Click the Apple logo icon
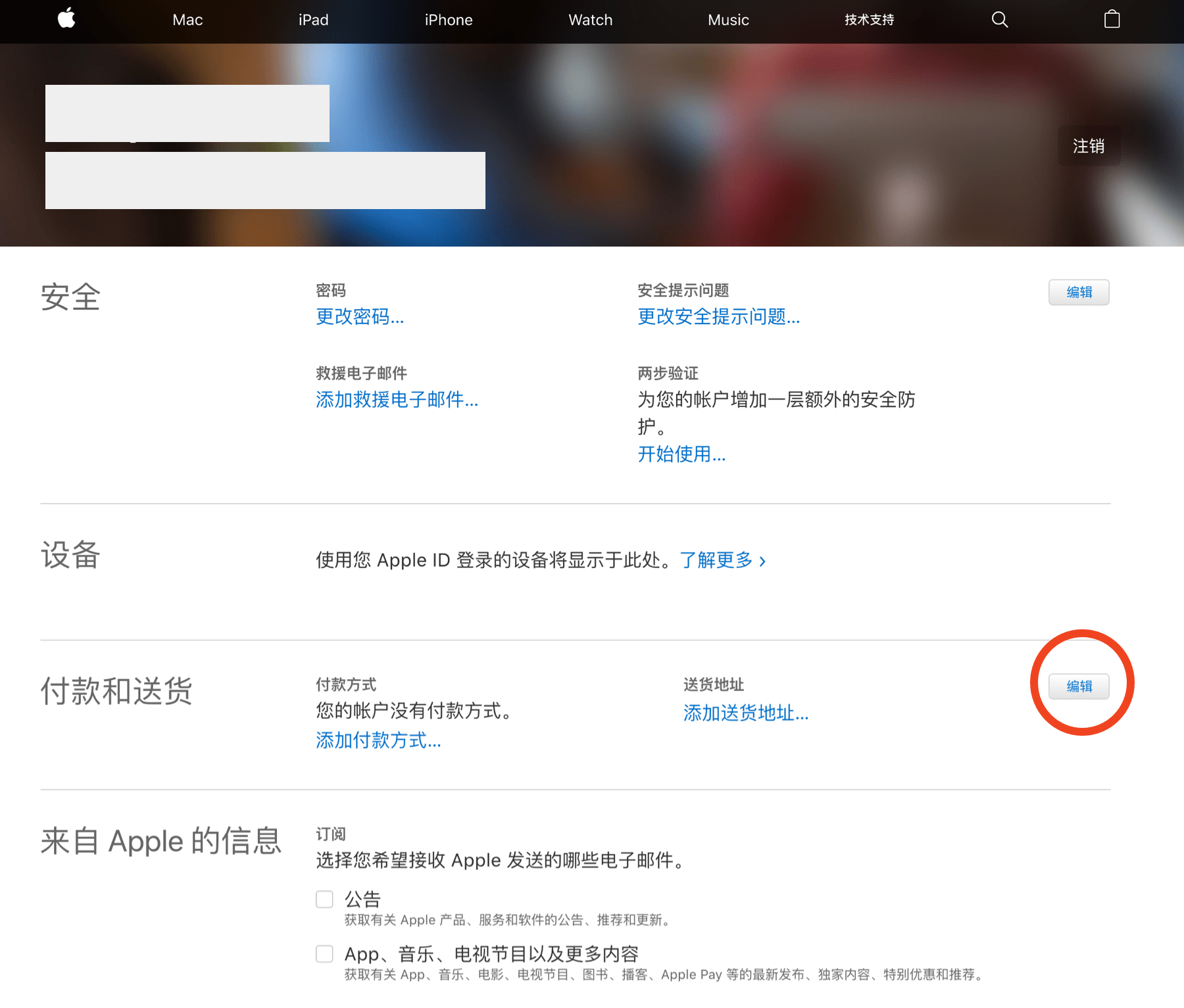 66,19
